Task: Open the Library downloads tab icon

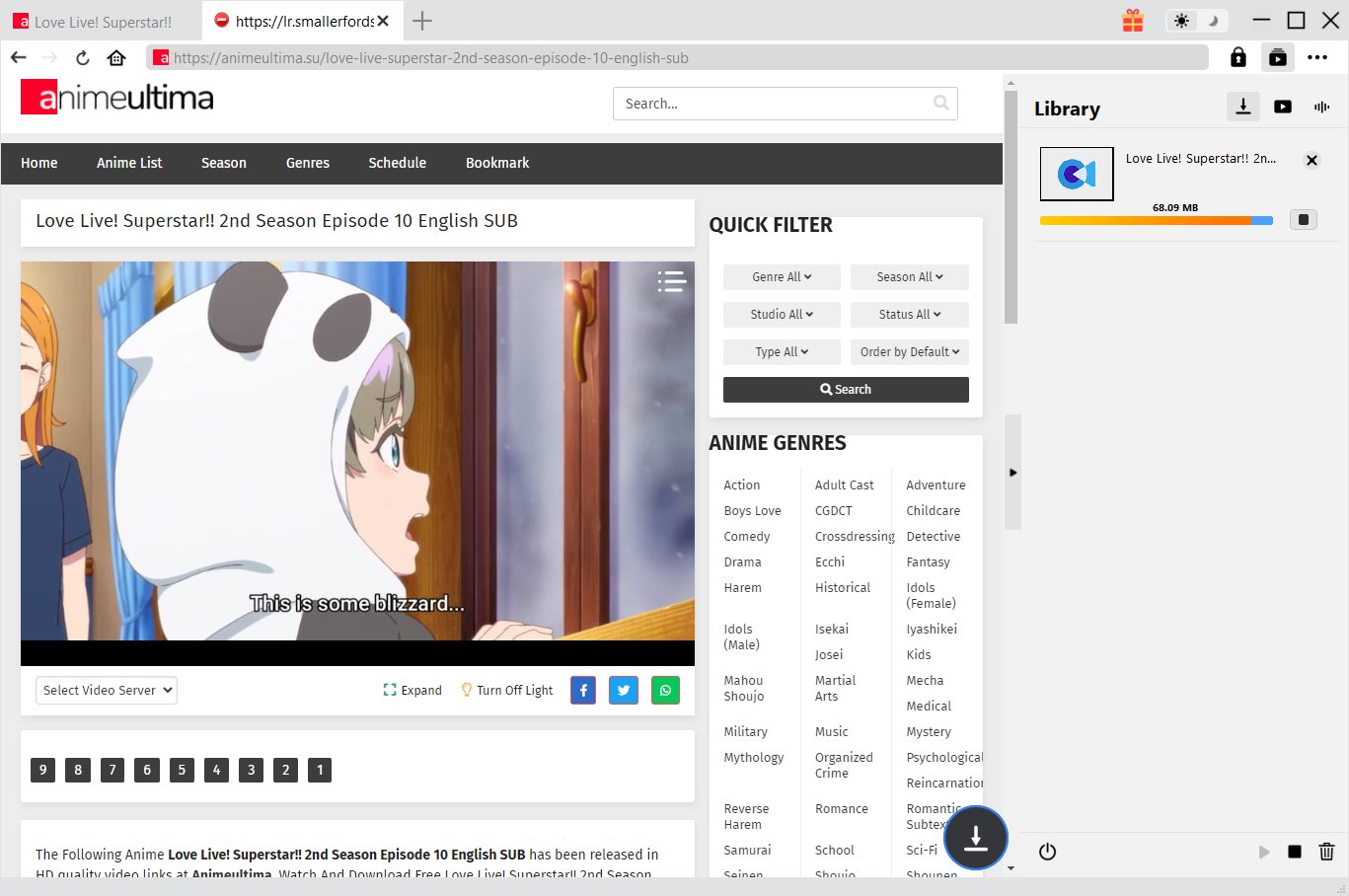Action: tap(1242, 107)
